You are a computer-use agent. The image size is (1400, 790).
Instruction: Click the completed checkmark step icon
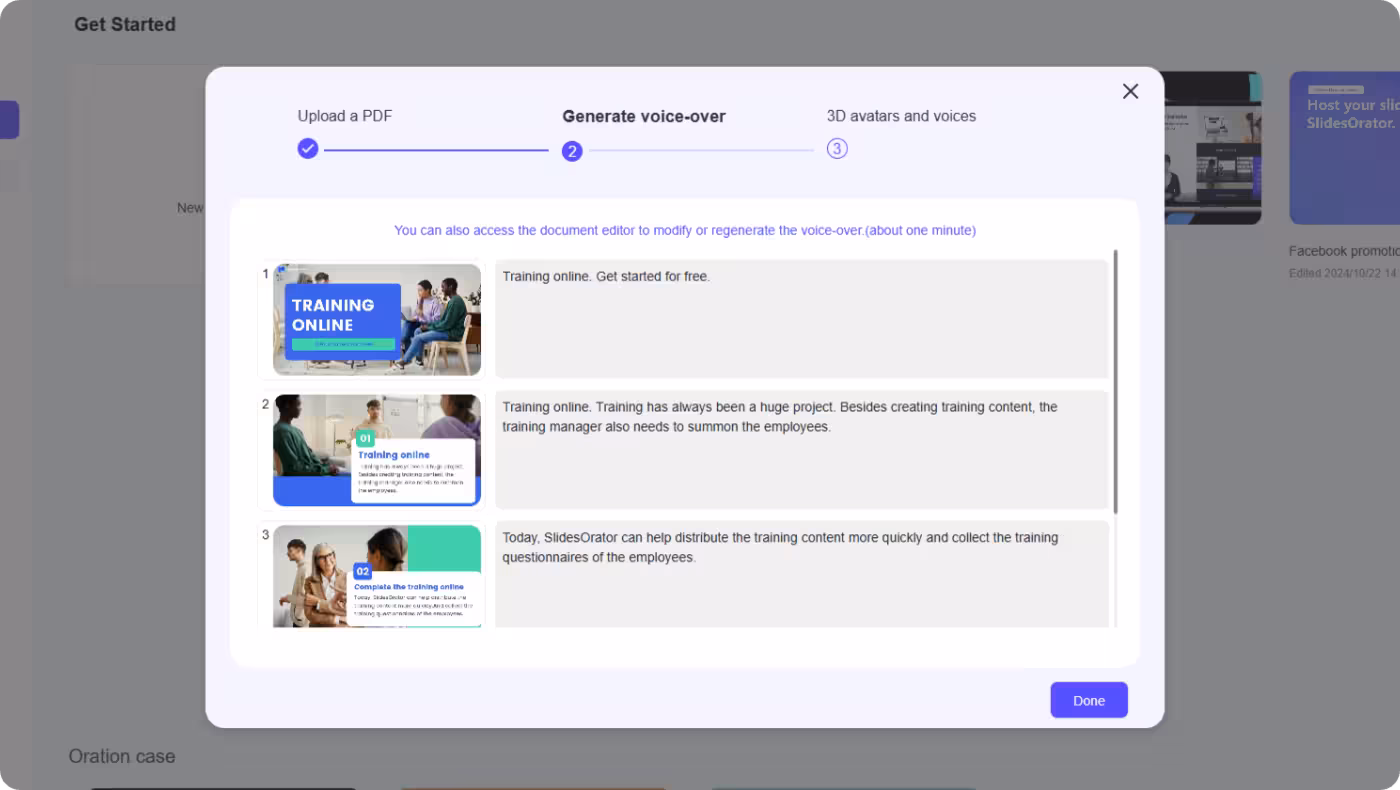tap(308, 148)
